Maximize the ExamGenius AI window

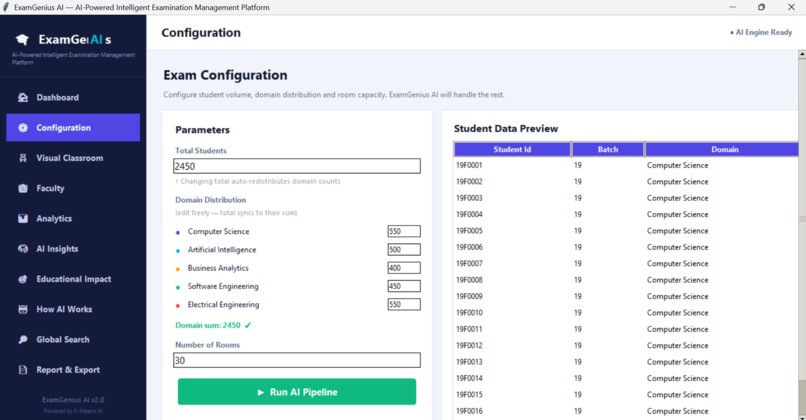click(x=761, y=7)
